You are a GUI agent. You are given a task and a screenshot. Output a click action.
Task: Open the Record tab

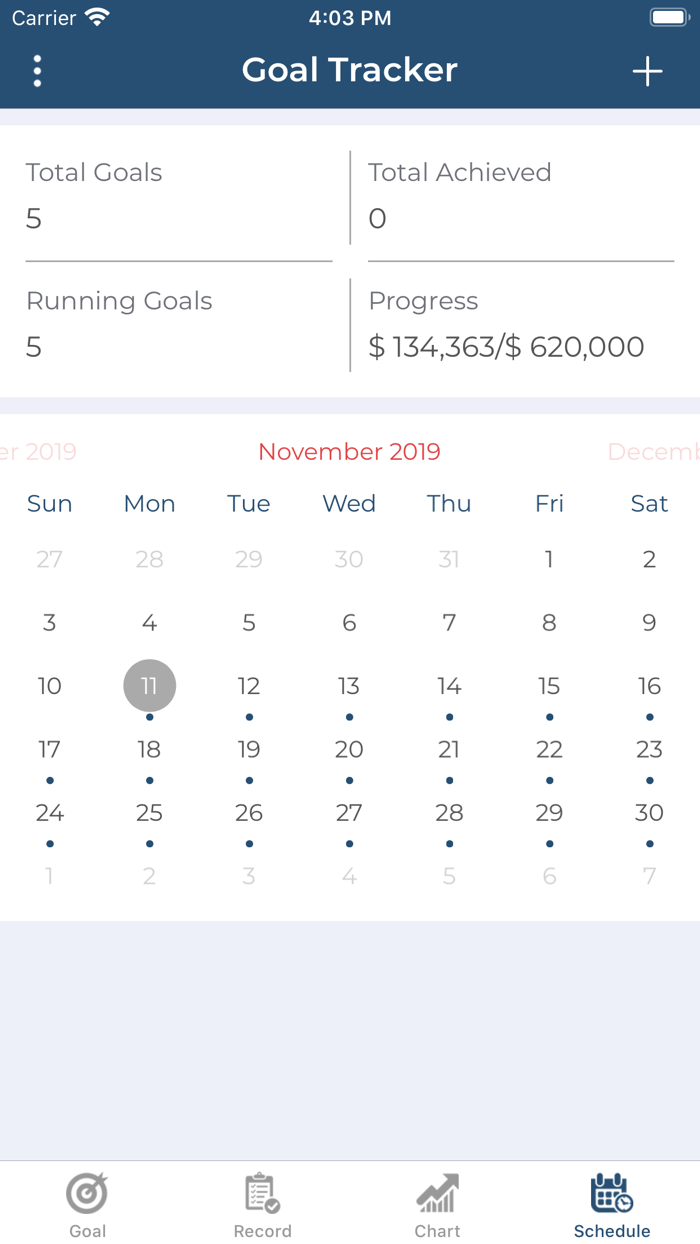262,1203
